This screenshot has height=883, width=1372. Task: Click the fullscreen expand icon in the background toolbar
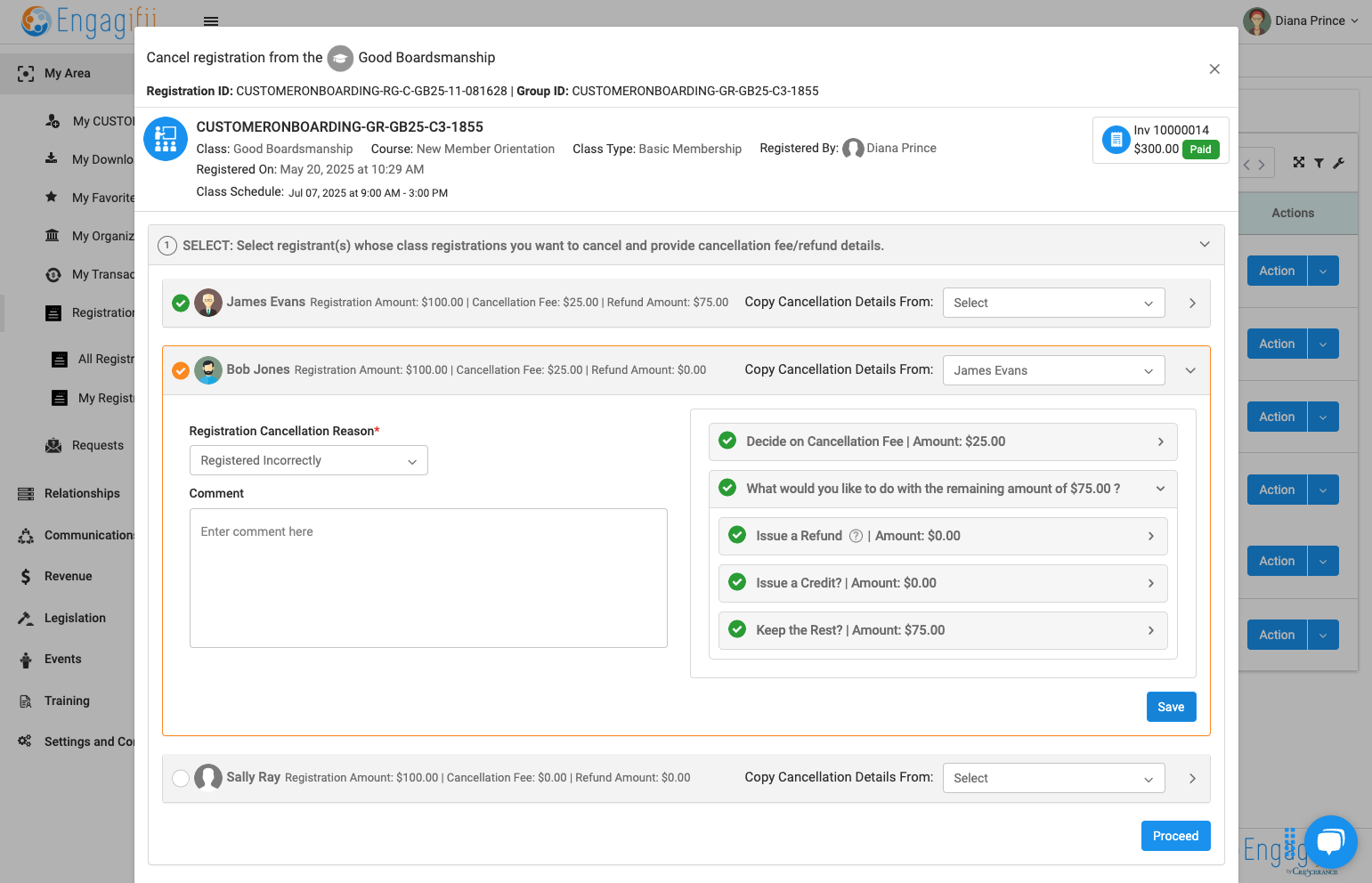click(x=1299, y=163)
